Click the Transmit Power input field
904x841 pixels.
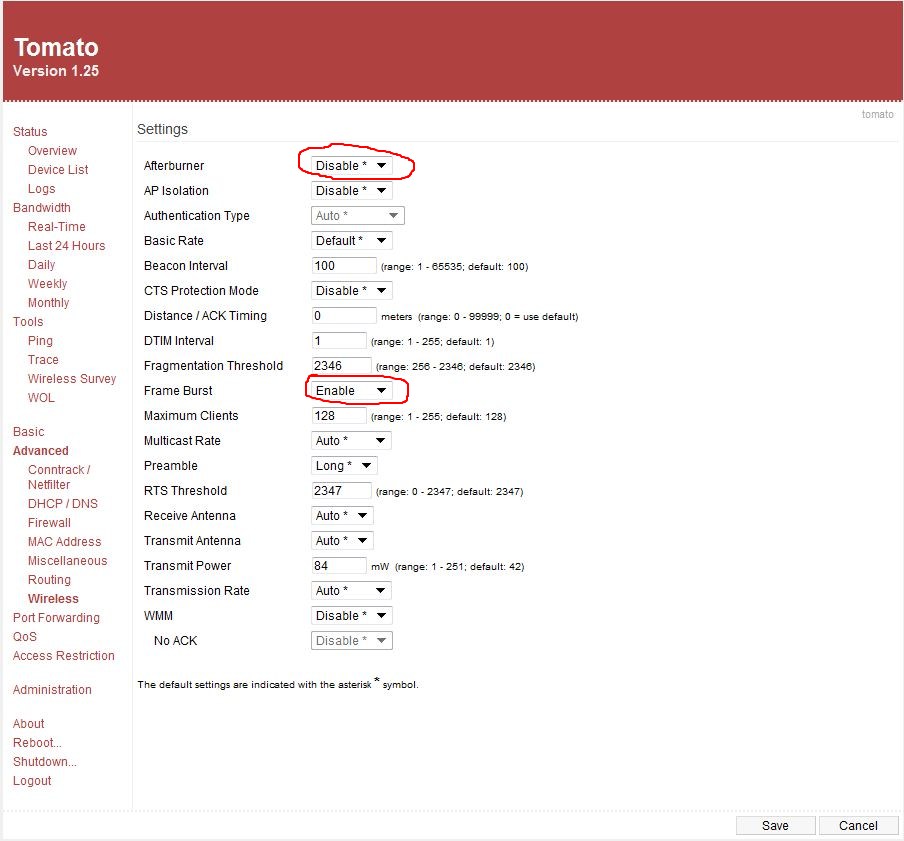pos(339,566)
